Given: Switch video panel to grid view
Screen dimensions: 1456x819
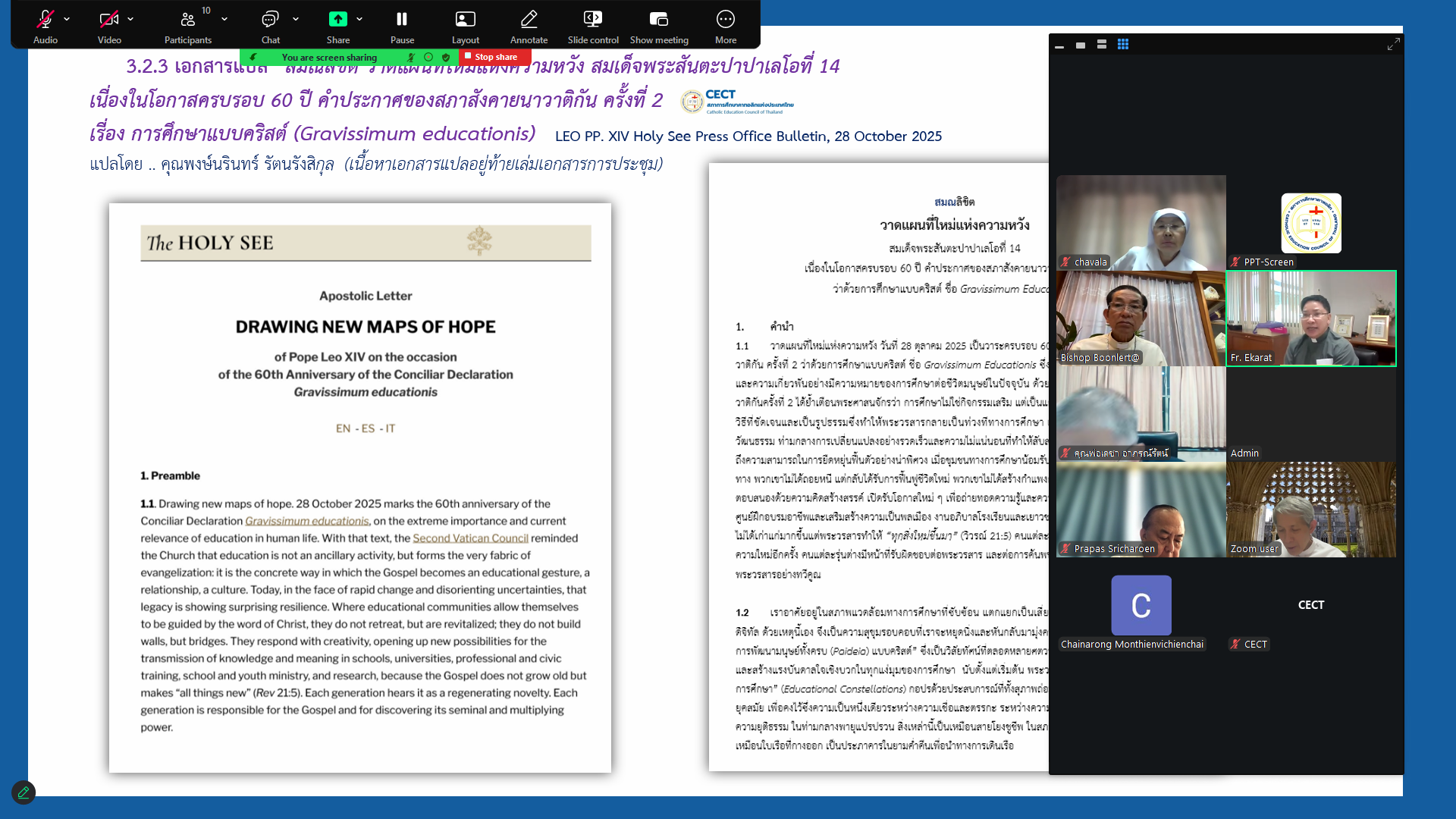Looking at the screenshot, I should click(1123, 45).
